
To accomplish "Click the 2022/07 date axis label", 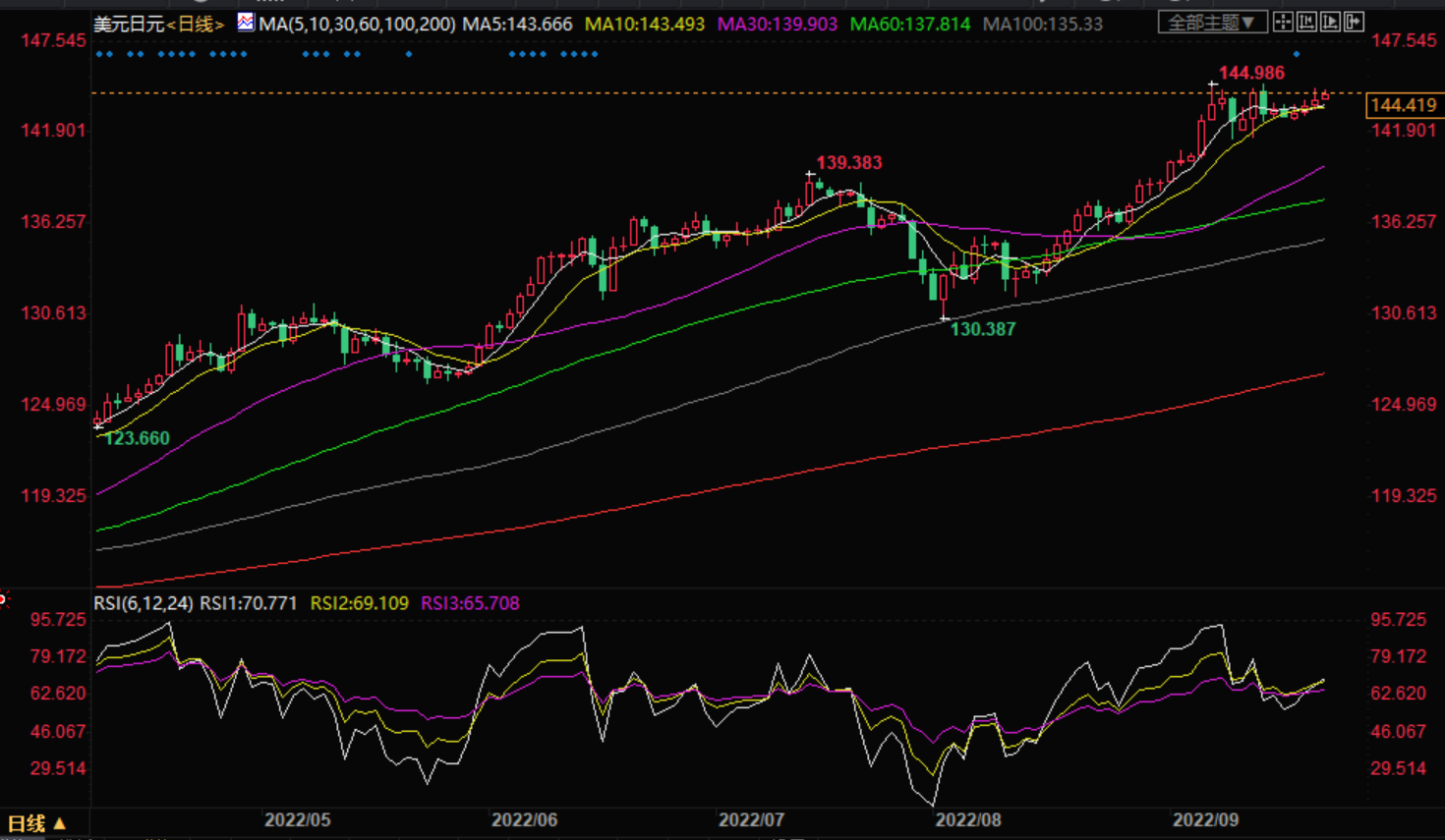I will pos(752,820).
